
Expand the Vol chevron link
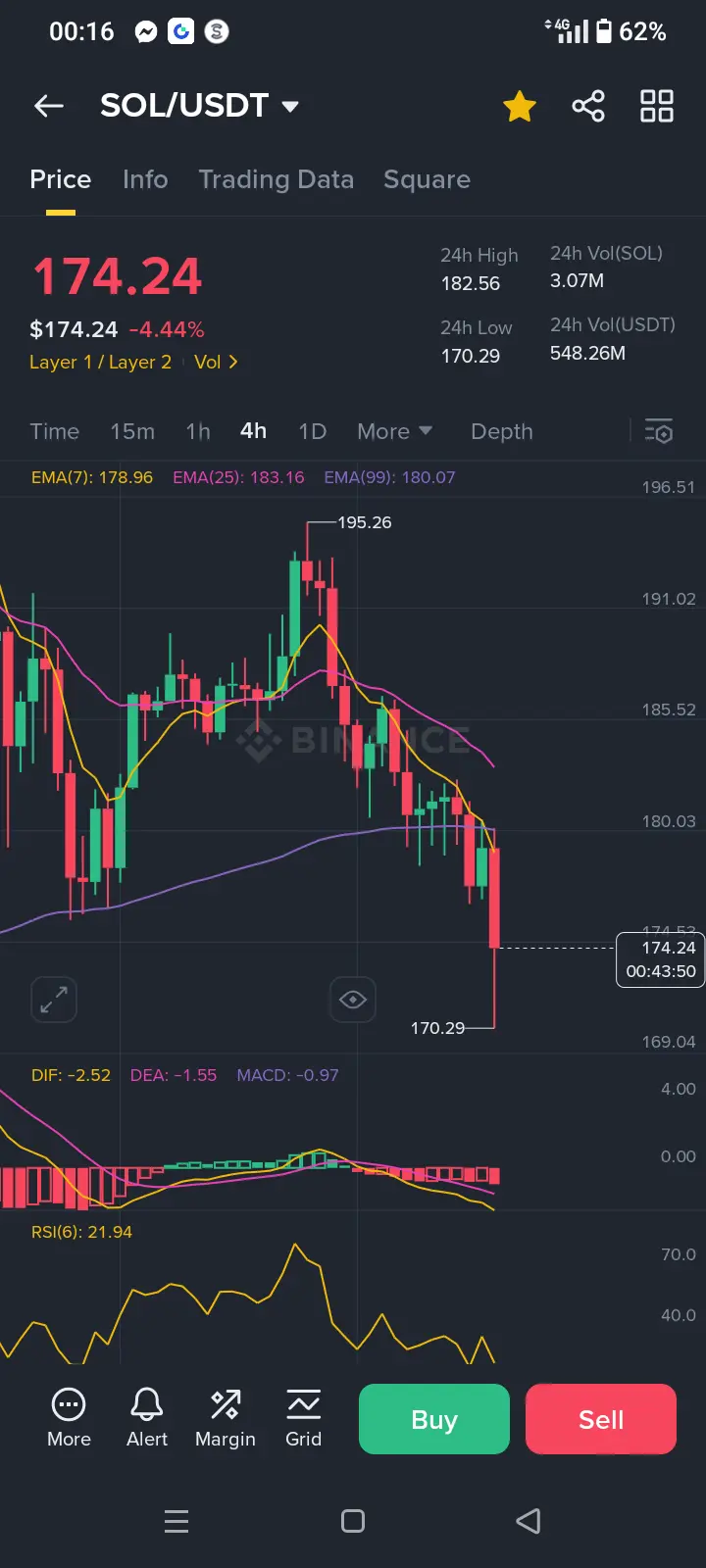point(216,362)
